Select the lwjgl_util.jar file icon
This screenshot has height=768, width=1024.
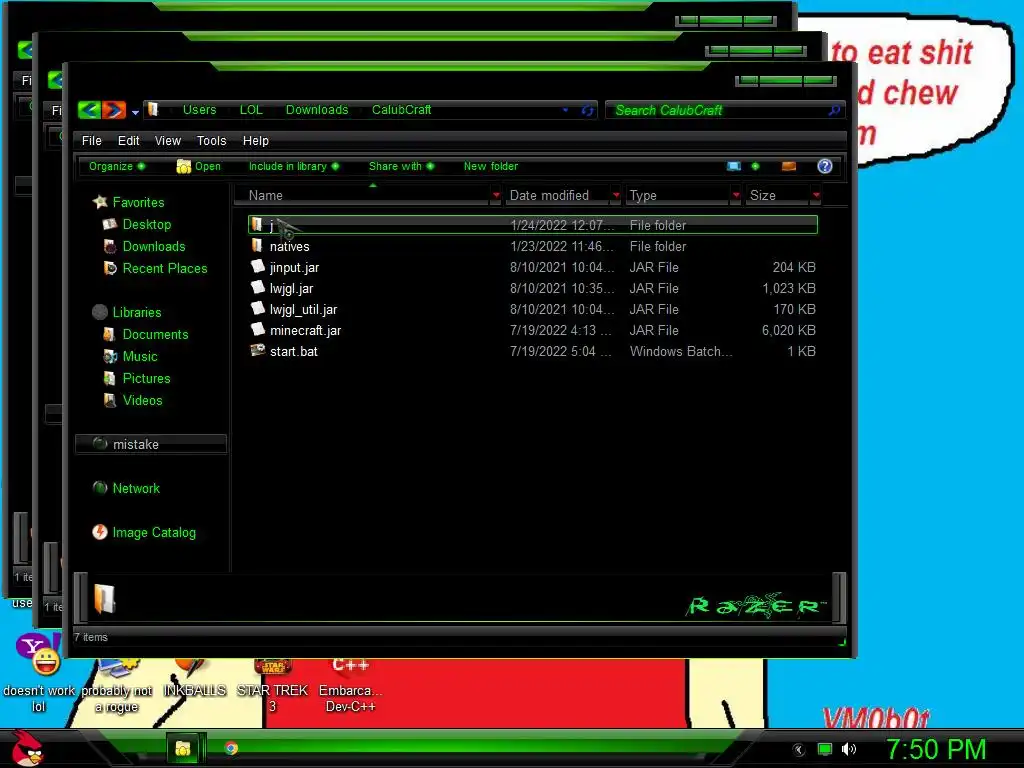click(257, 308)
